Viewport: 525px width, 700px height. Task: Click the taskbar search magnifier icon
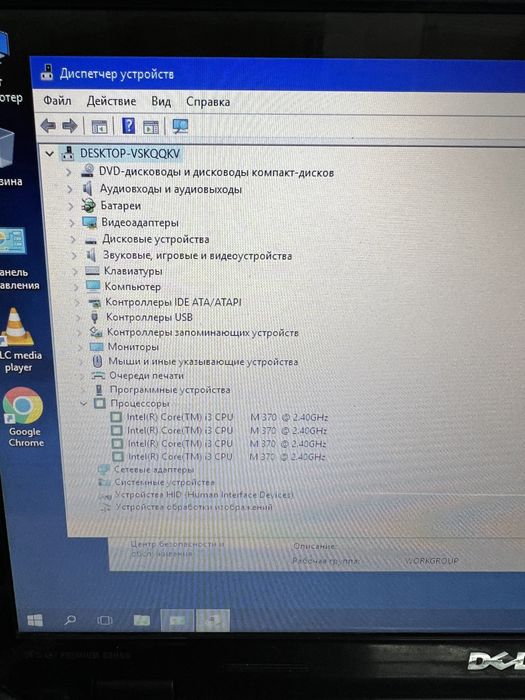tap(70, 620)
